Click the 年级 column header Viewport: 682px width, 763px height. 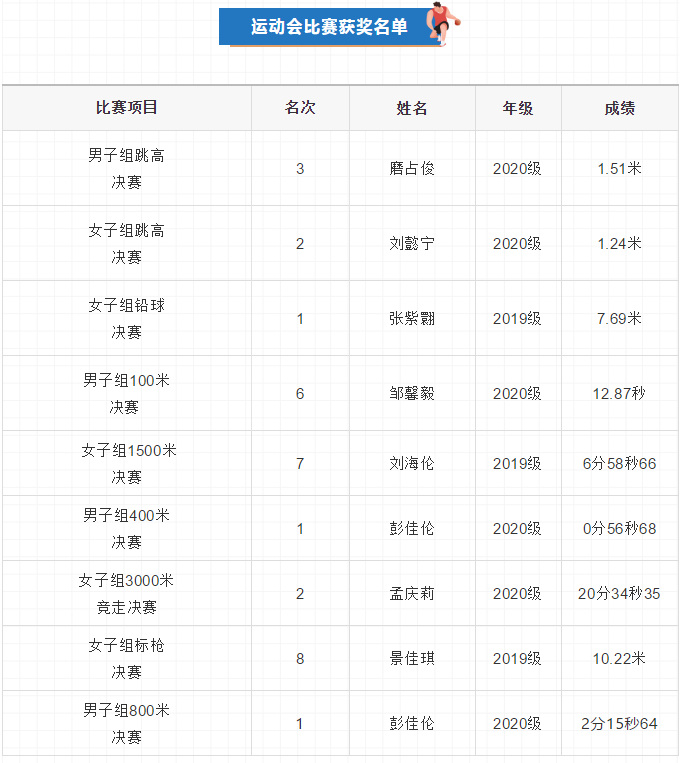coord(517,108)
